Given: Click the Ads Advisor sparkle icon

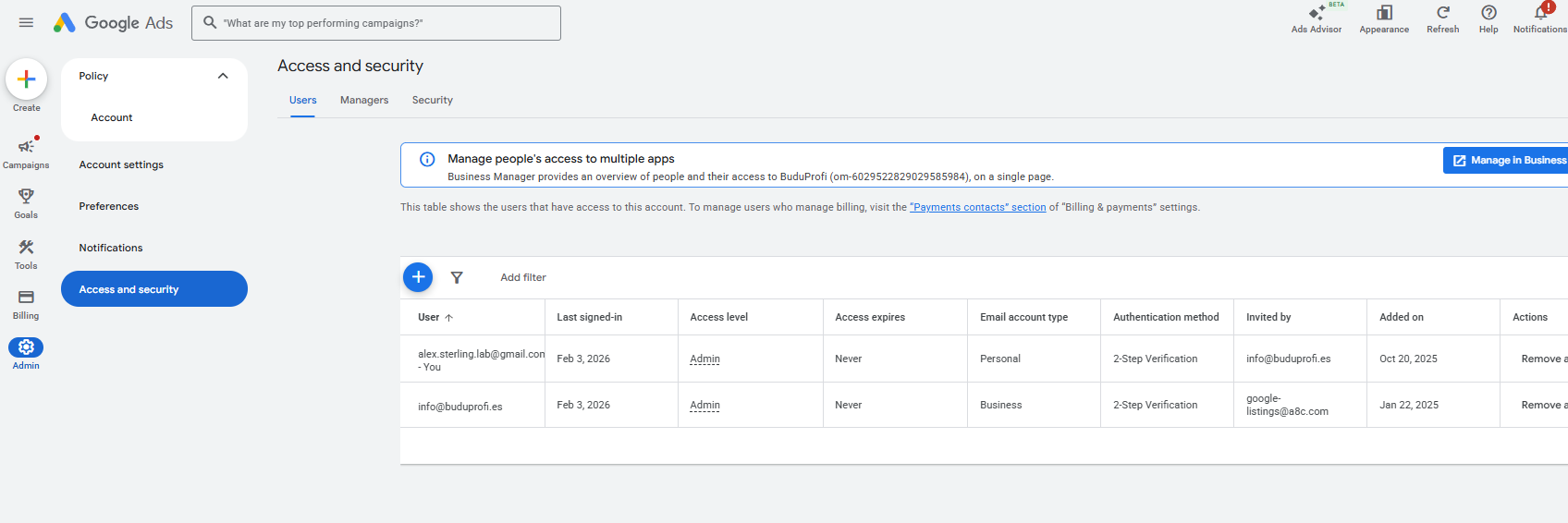Looking at the screenshot, I should coord(1317,13).
